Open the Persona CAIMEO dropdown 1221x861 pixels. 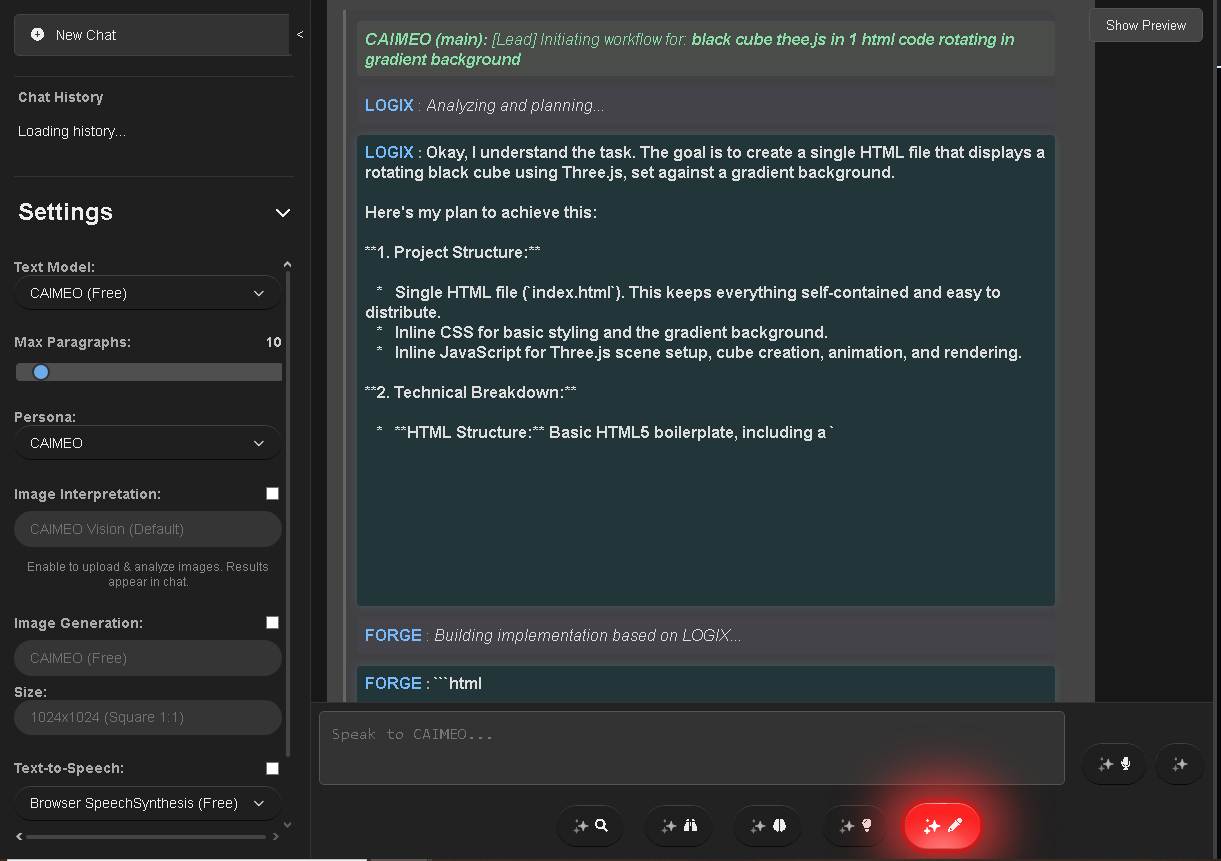pos(148,443)
